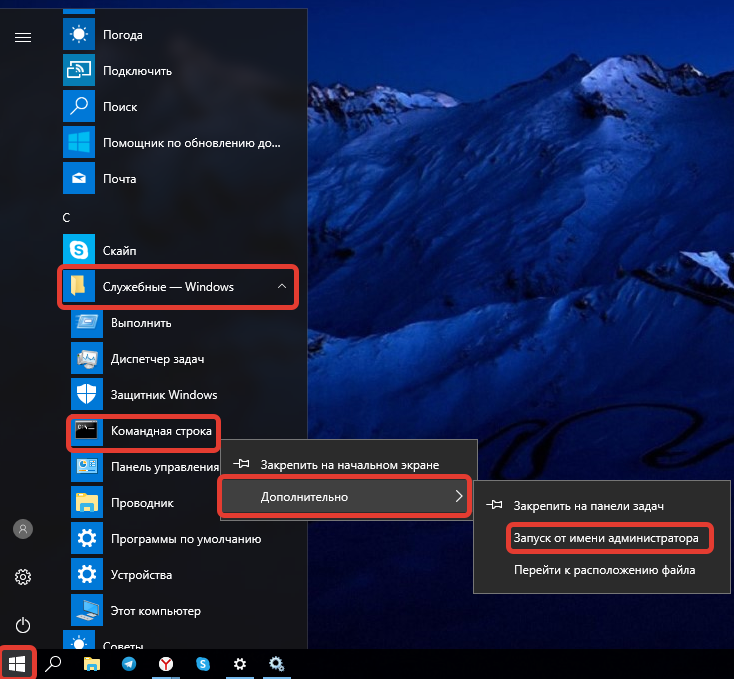The width and height of the screenshot is (734, 679).
Task: Click the pin icon beside Закрепить на панели задач
Action: tap(494, 505)
